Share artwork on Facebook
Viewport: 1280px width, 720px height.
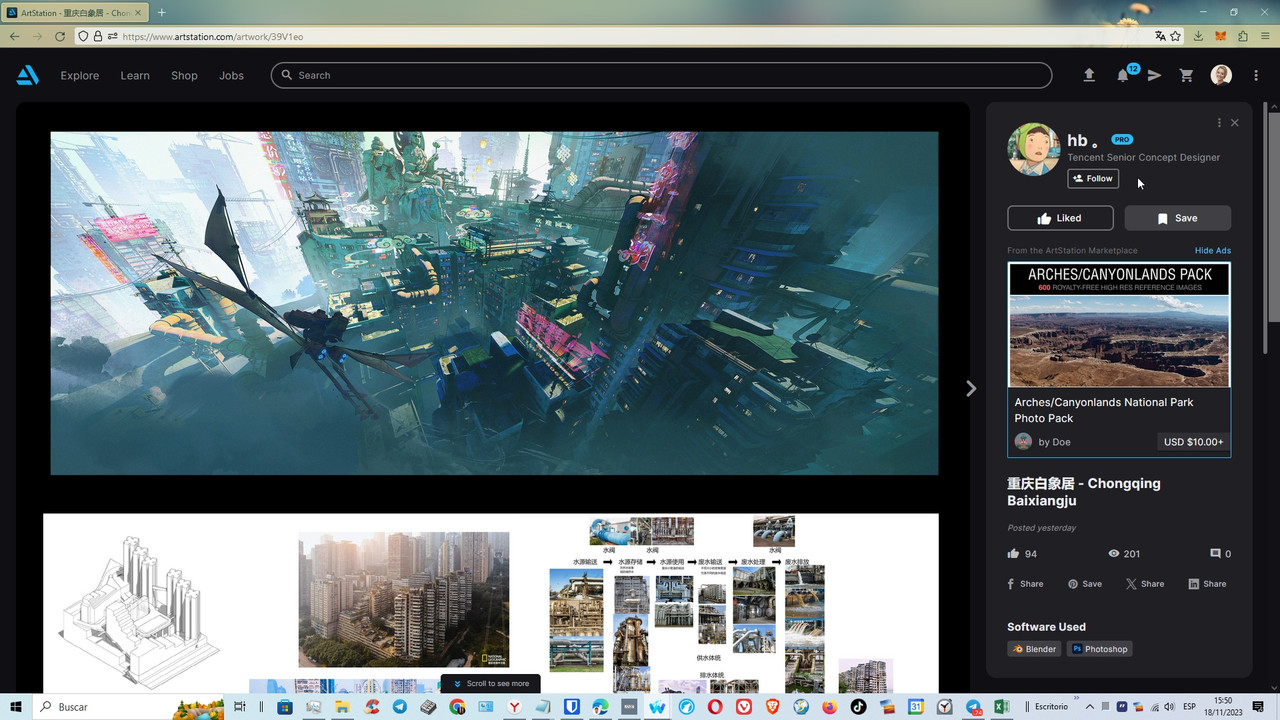coord(1025,584)
